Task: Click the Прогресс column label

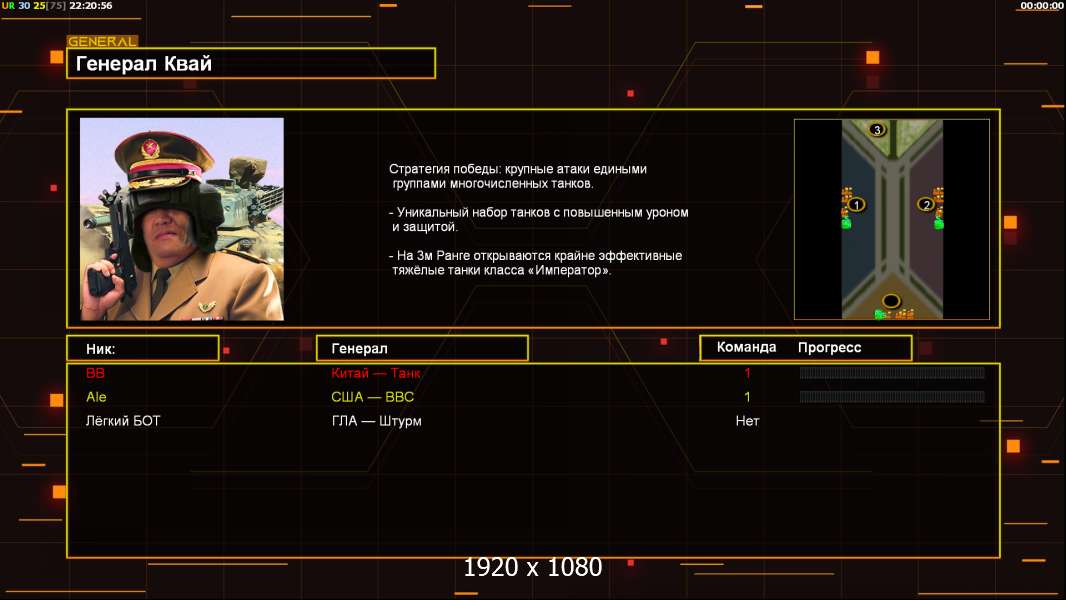Action: click(829, 347)
